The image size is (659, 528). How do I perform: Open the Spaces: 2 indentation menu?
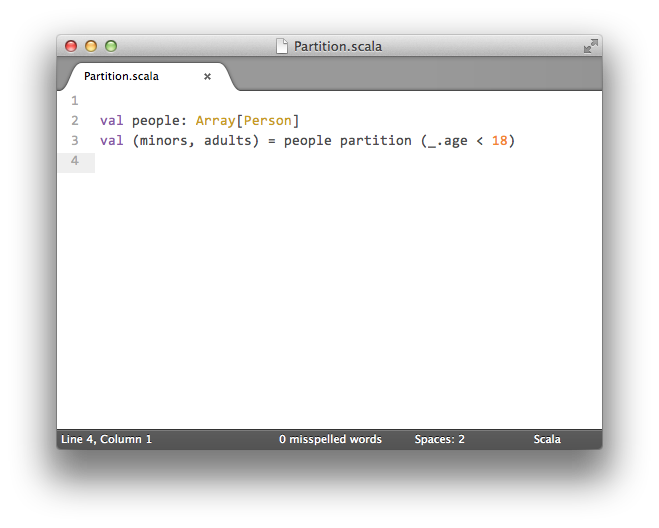(x=439, y=439)
